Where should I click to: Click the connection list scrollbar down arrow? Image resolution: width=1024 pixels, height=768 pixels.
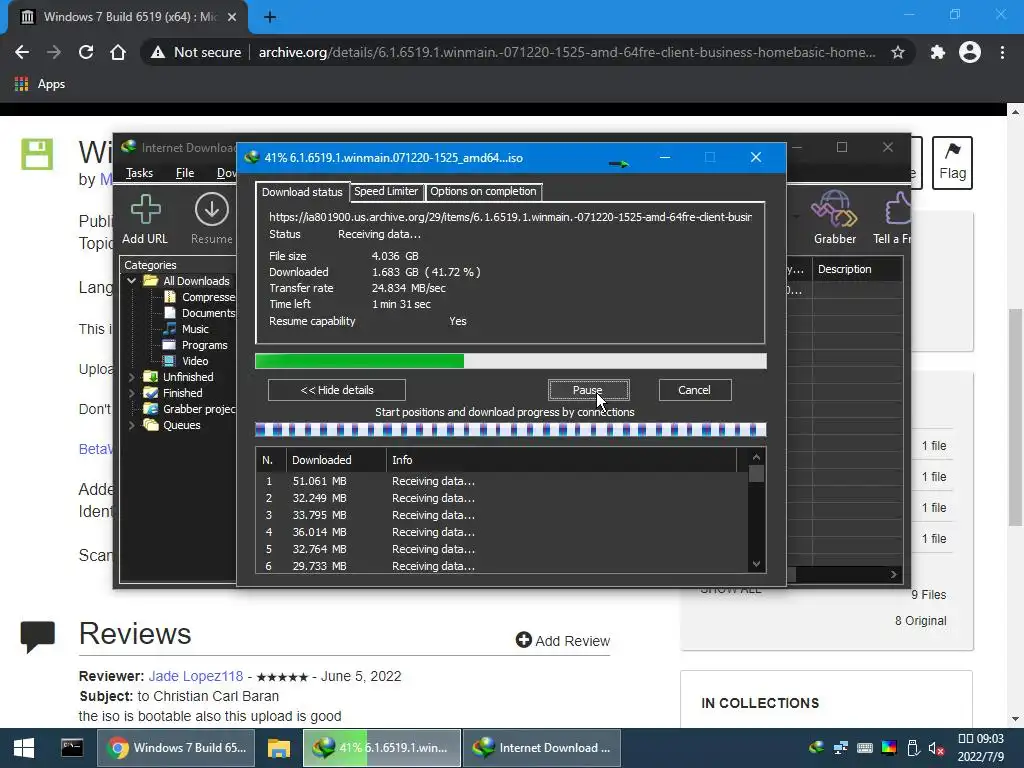point(756,564)
